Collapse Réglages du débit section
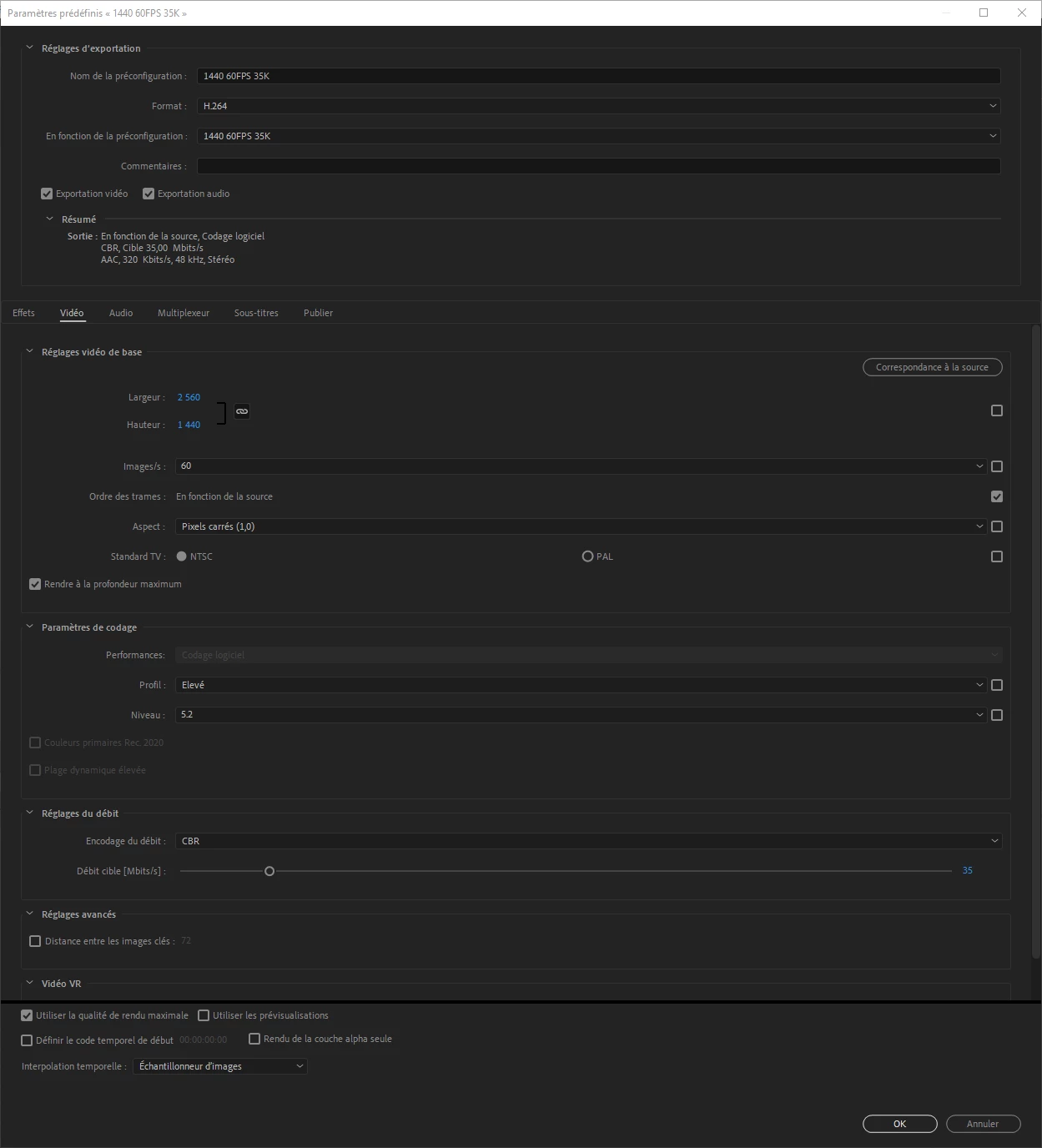This screenshot has width=1042, height=1148. (x=29, y=813)
